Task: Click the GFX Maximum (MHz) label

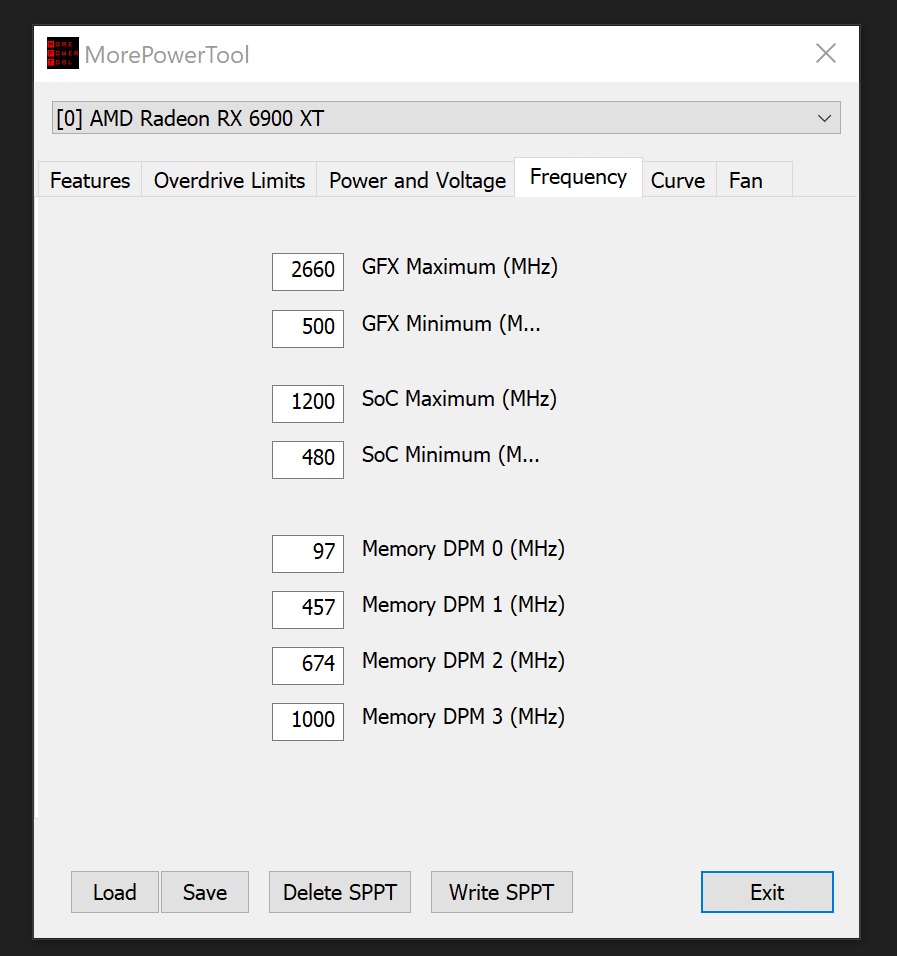Action: pyautogui.click(x=460, y=267)
